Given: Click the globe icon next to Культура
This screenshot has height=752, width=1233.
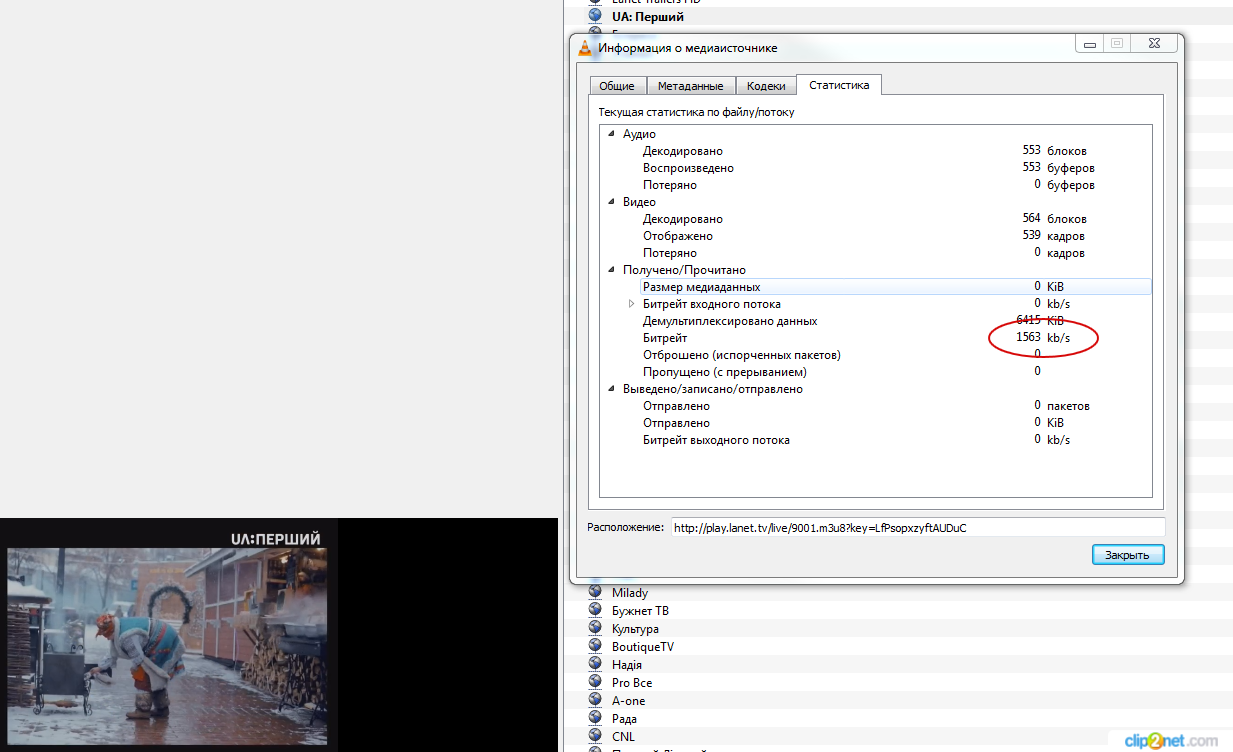Looking at the screenshot, I should (595, 629).
